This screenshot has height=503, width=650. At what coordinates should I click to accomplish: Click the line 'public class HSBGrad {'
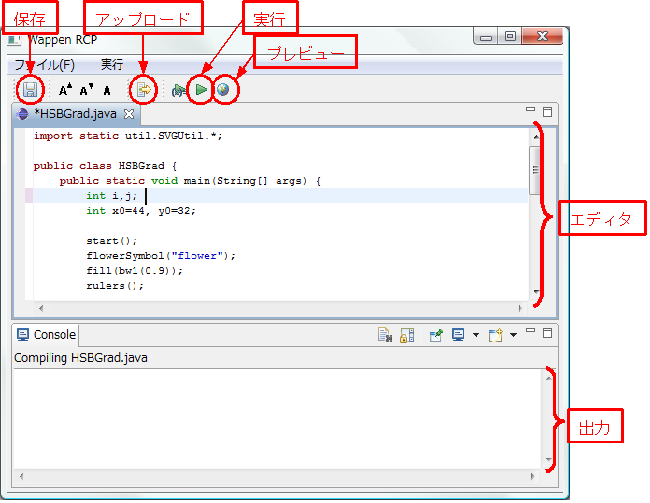pyautogui.click(x=105, y=166)
